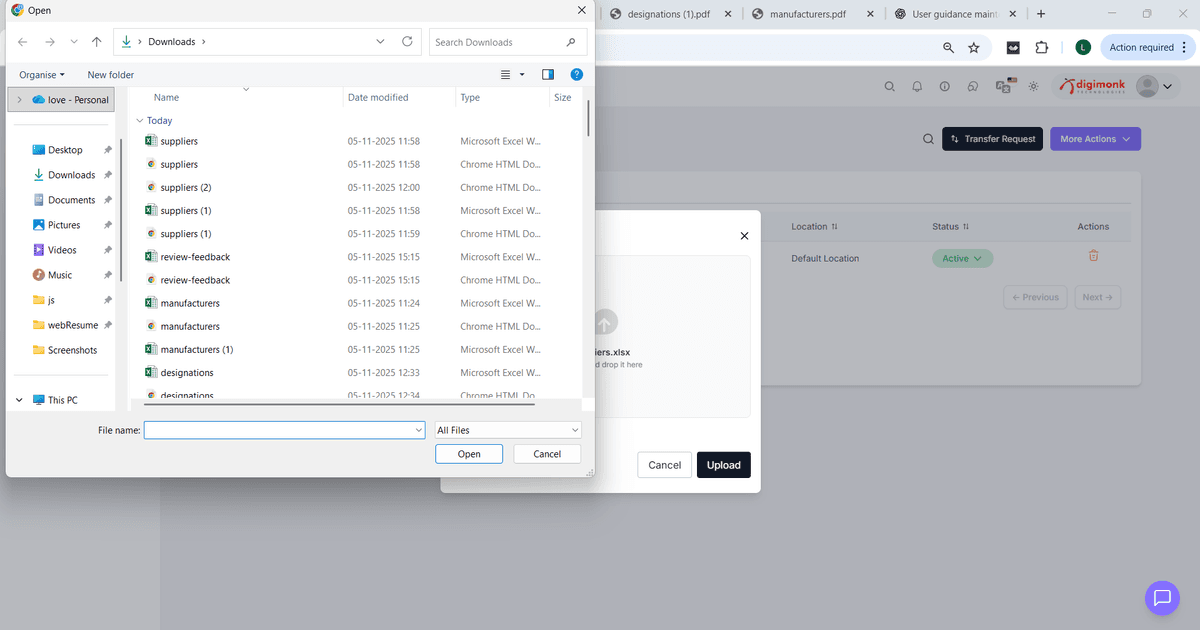Delete the Default Location using the trash icon
The height and width of the screenshot is (630, 1200).
point(1093,257)
